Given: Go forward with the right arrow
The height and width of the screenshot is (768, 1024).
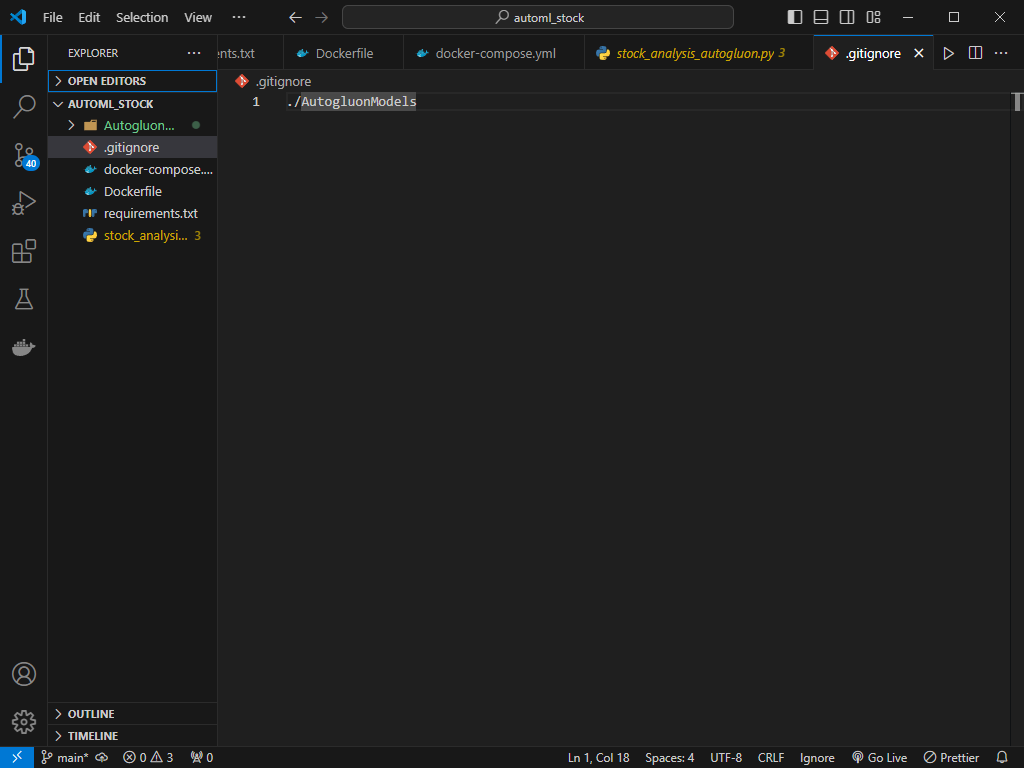Looking at the screenshot, I should [322, 18].
